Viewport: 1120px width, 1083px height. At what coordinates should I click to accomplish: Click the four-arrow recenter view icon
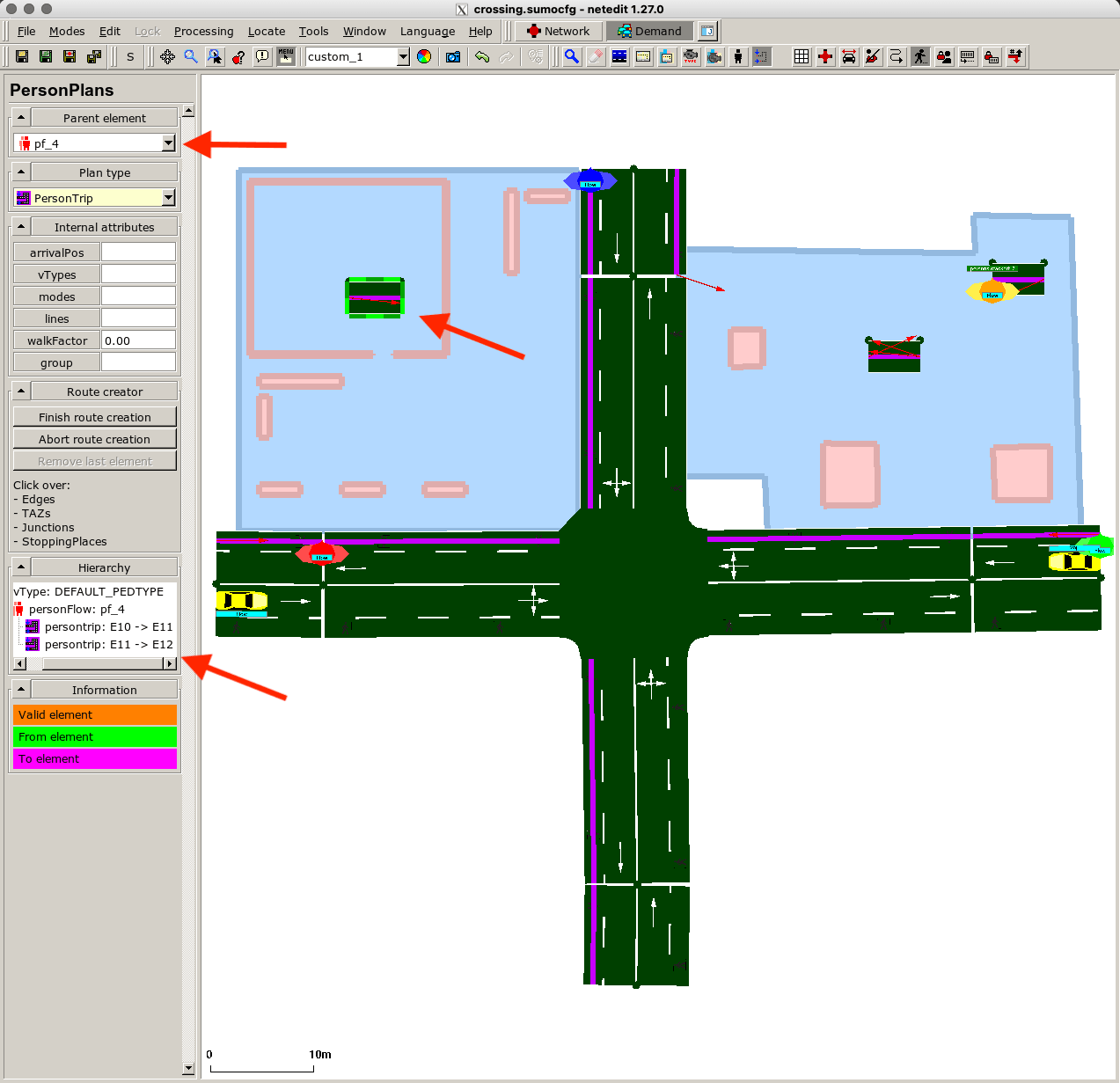167,56
